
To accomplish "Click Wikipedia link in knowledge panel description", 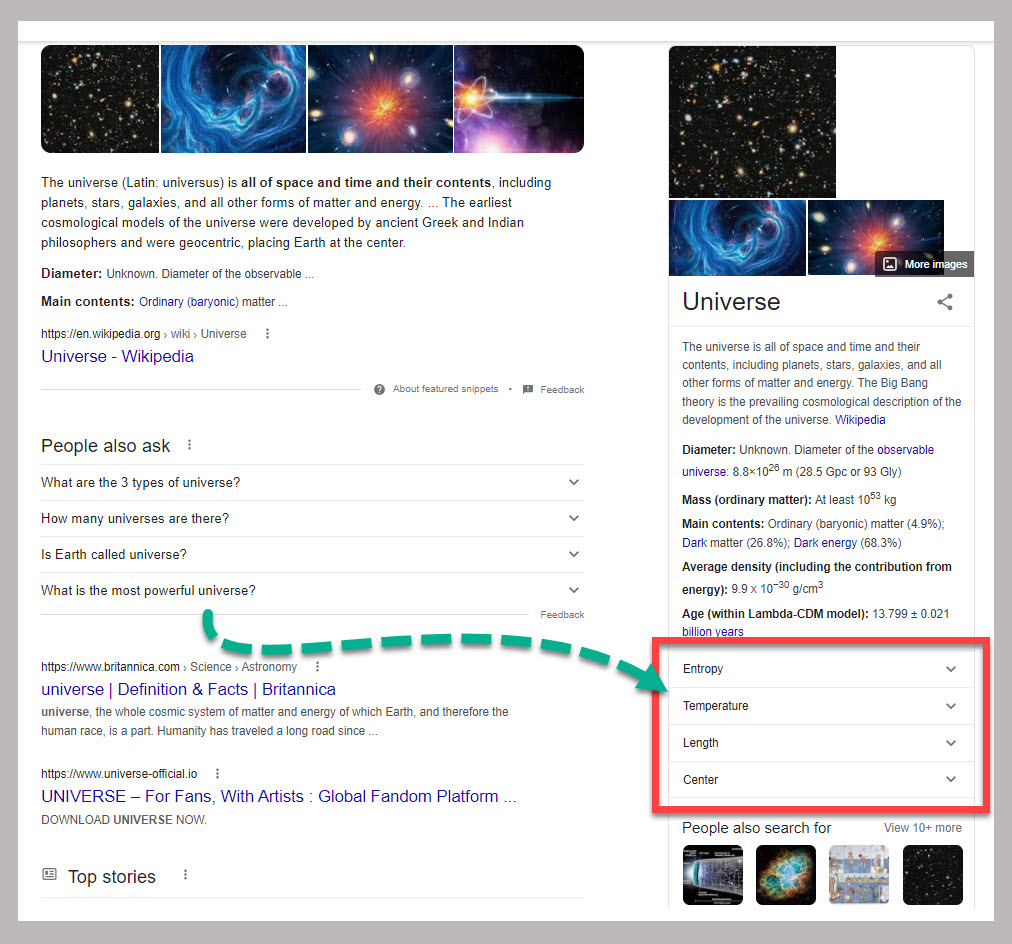I will point(860,420).
